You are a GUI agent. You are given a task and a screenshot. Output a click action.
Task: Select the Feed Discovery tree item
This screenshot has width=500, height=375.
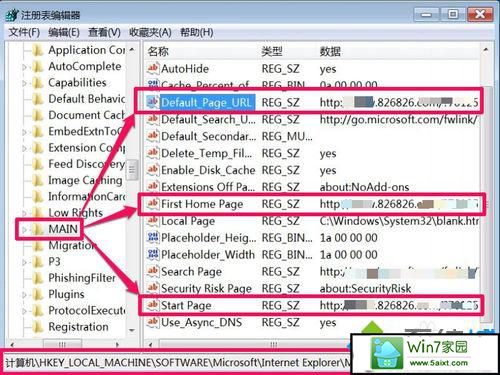click(x=86, y=164)
